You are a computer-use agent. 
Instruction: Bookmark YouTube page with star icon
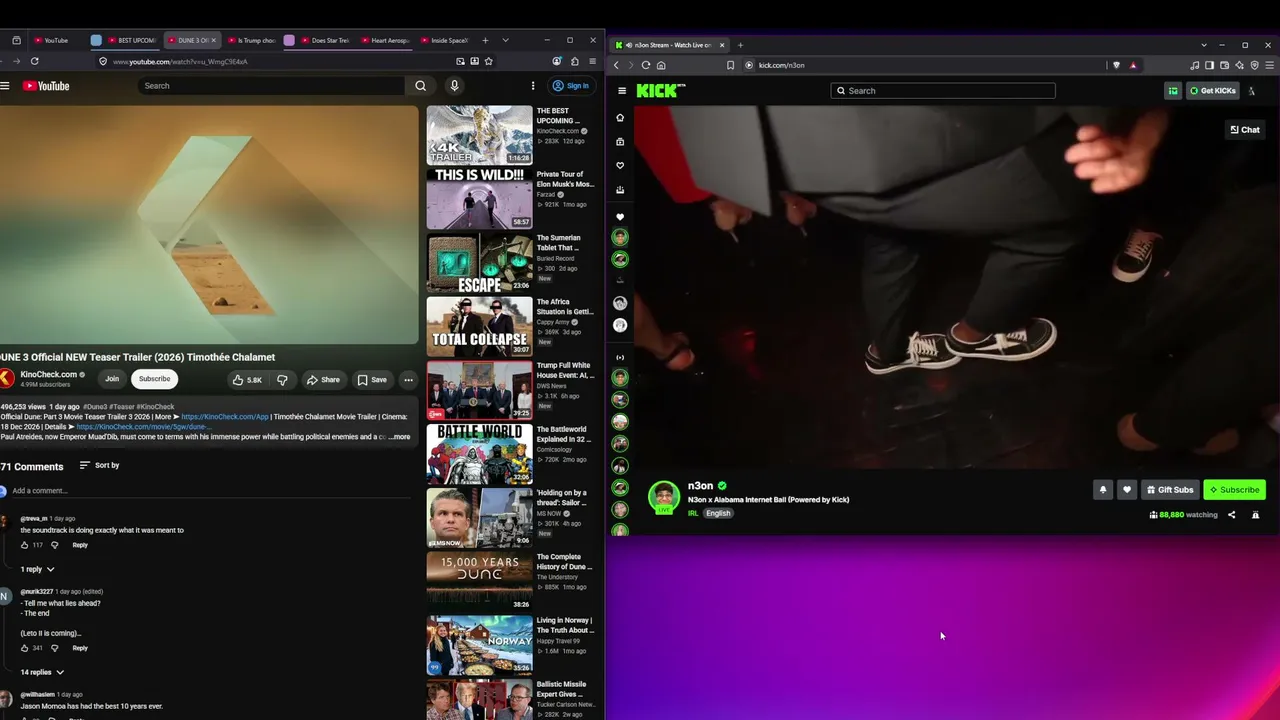488,61
